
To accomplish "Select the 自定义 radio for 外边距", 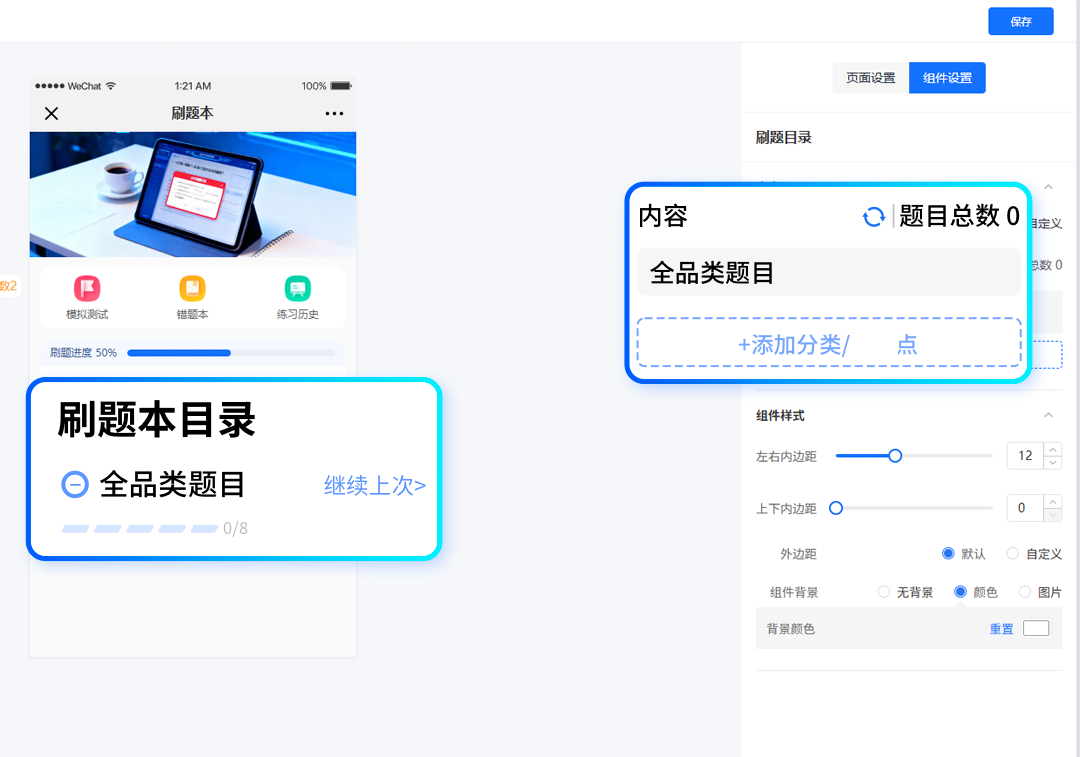I will 1011,553.
